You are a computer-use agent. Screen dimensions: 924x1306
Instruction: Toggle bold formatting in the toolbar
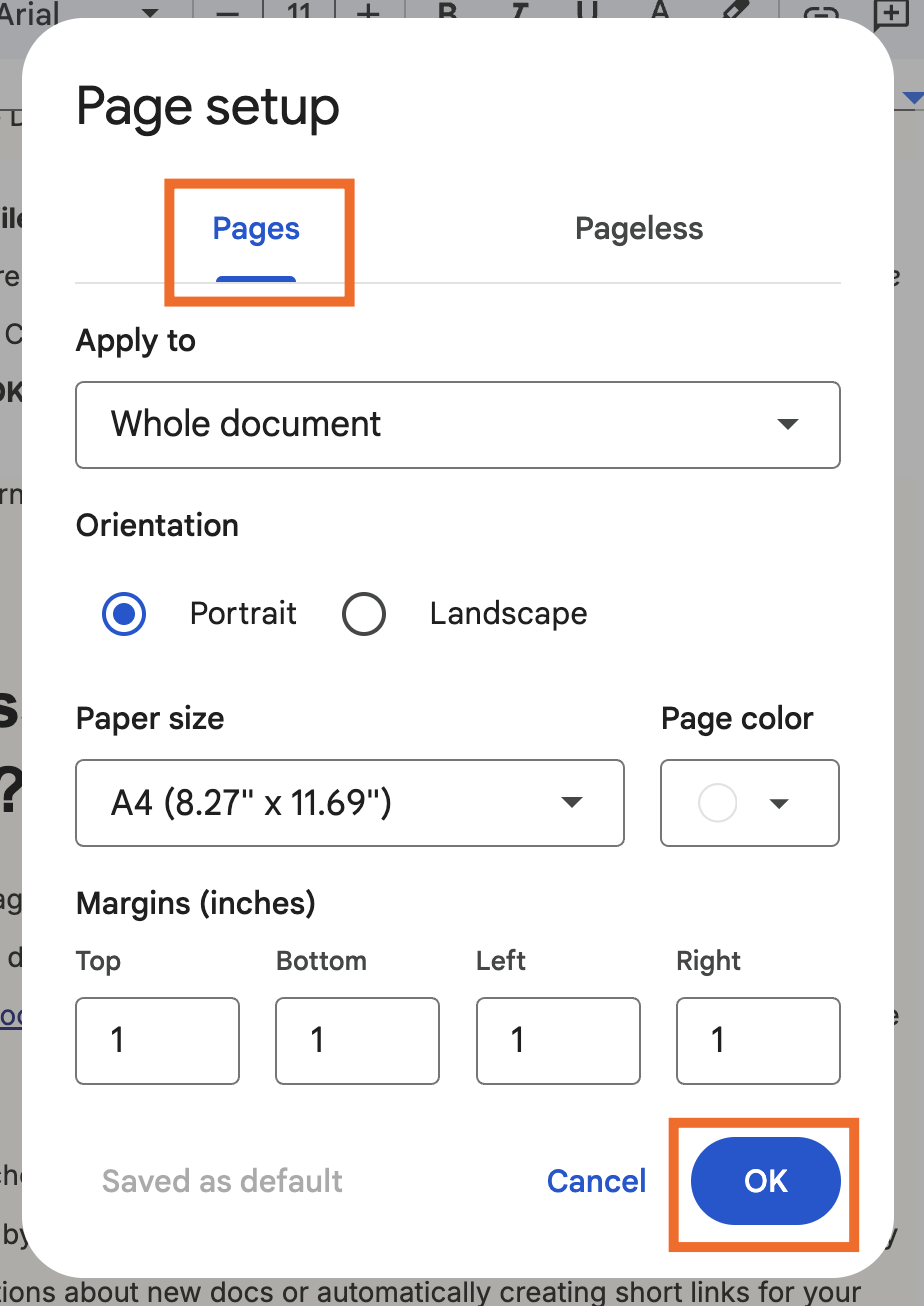(x=447, y=12)
